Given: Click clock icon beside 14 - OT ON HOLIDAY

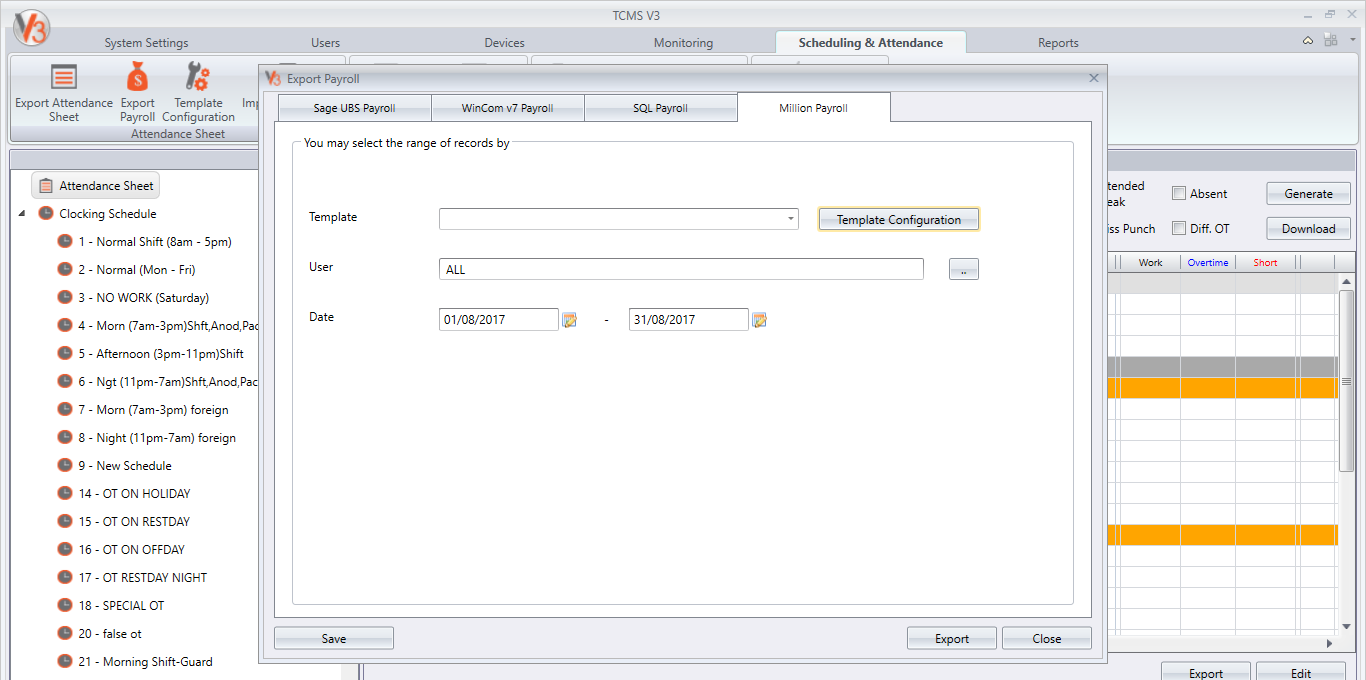Looking at the screenshot, I should point(65,494).
